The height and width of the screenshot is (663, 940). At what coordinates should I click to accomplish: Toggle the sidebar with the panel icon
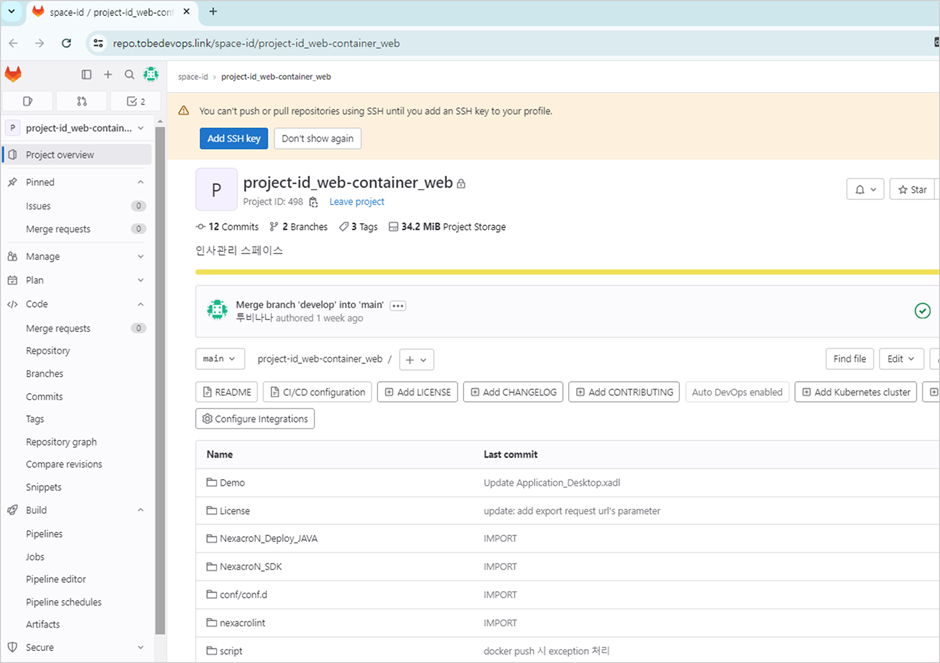86,74
